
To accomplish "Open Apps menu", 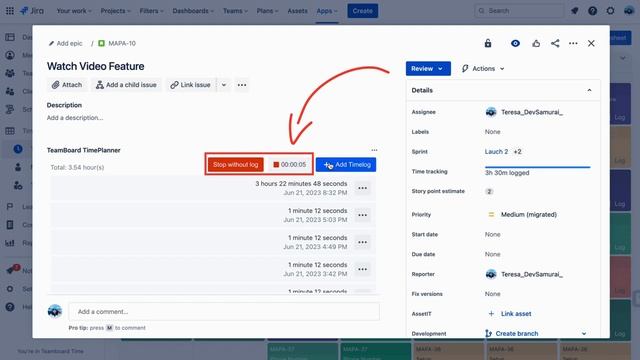I will coord(327,11).
